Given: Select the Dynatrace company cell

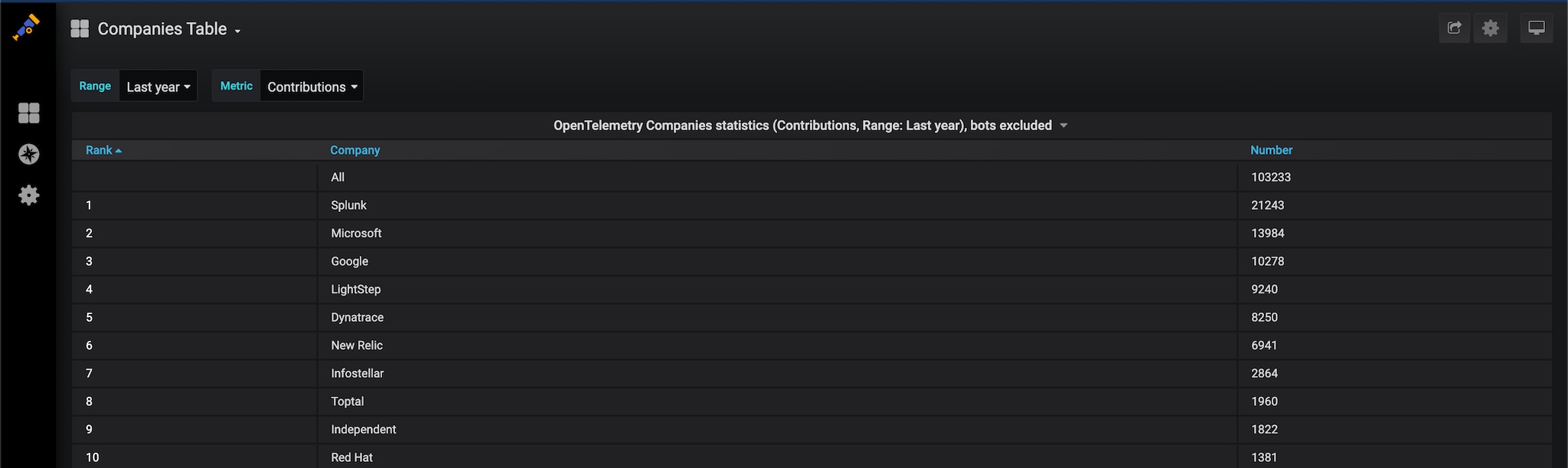Looking at the screenshot, I should (x=777, y=317).
